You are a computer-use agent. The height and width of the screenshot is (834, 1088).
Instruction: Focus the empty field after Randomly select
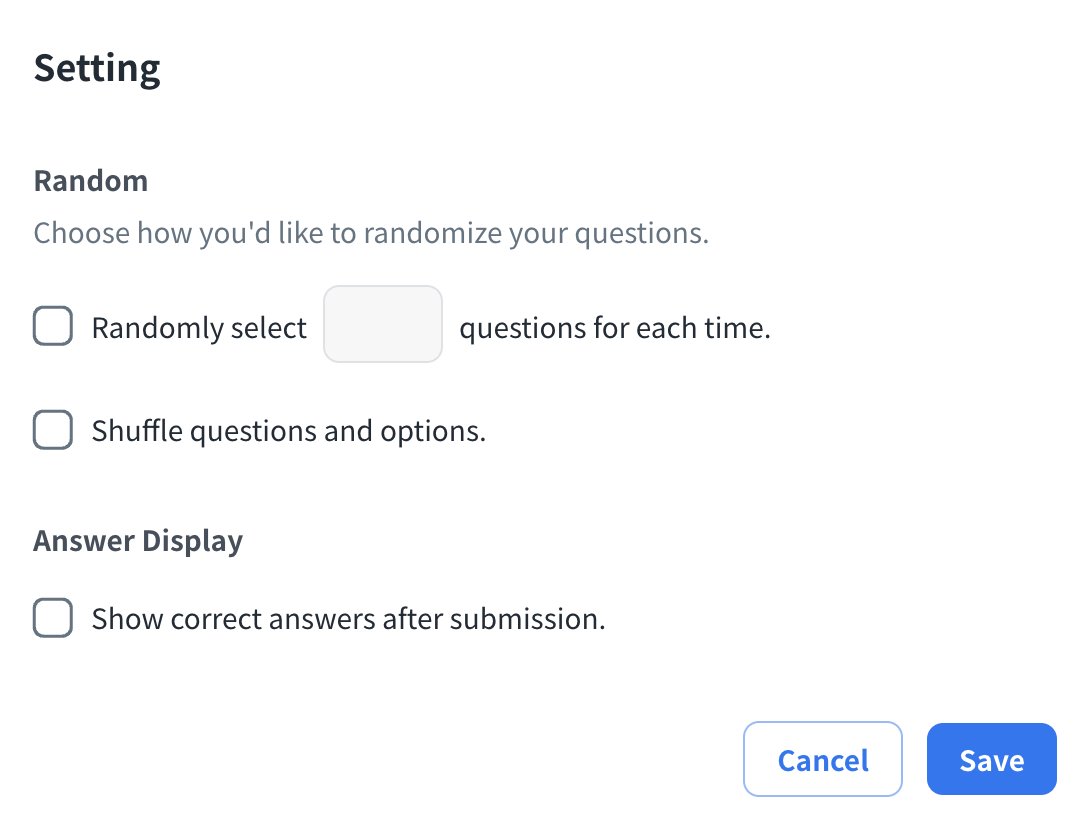382,324
